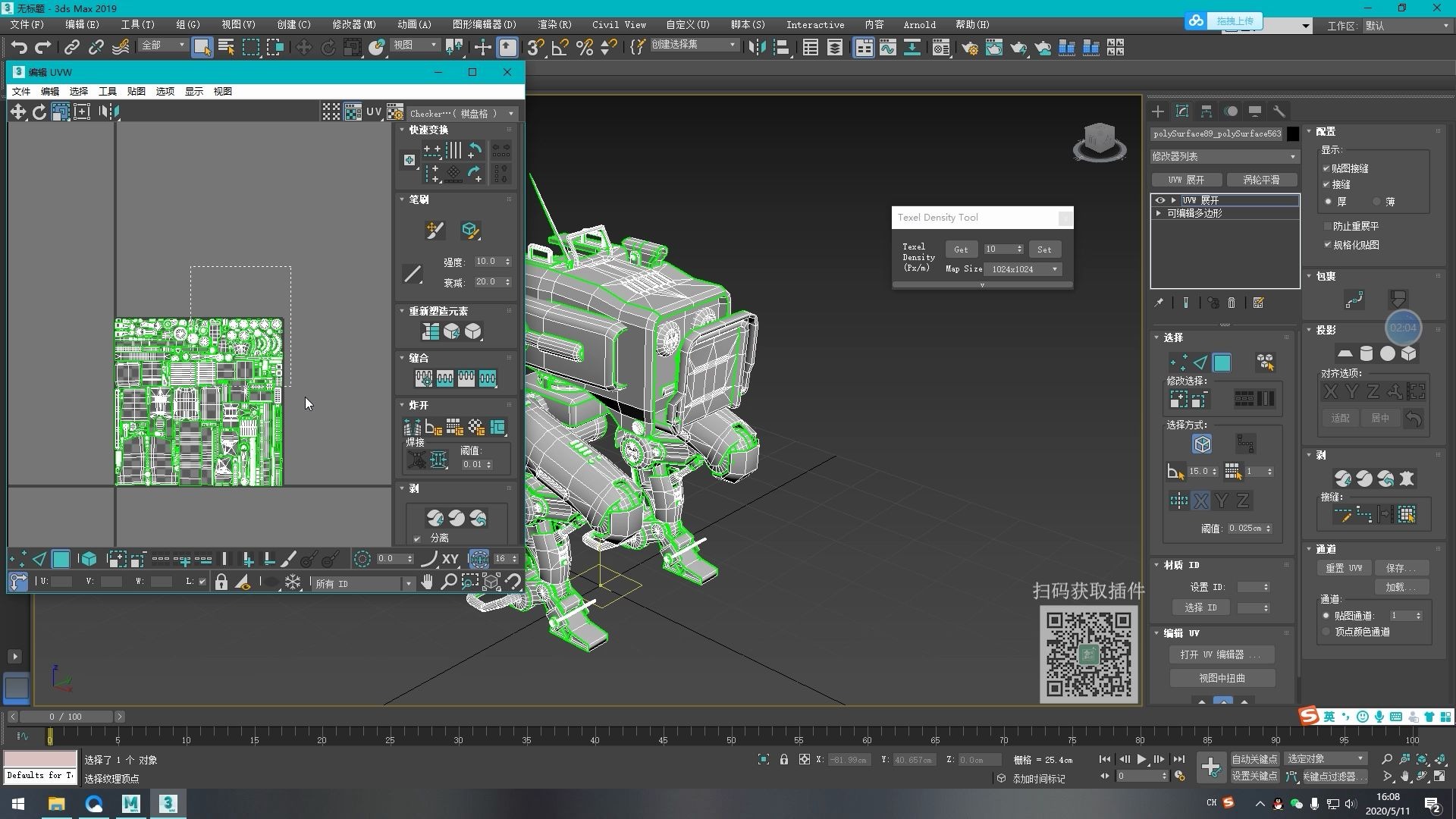Select the Select and Rotate tool
1456x819 pixels.
[328, 48]
